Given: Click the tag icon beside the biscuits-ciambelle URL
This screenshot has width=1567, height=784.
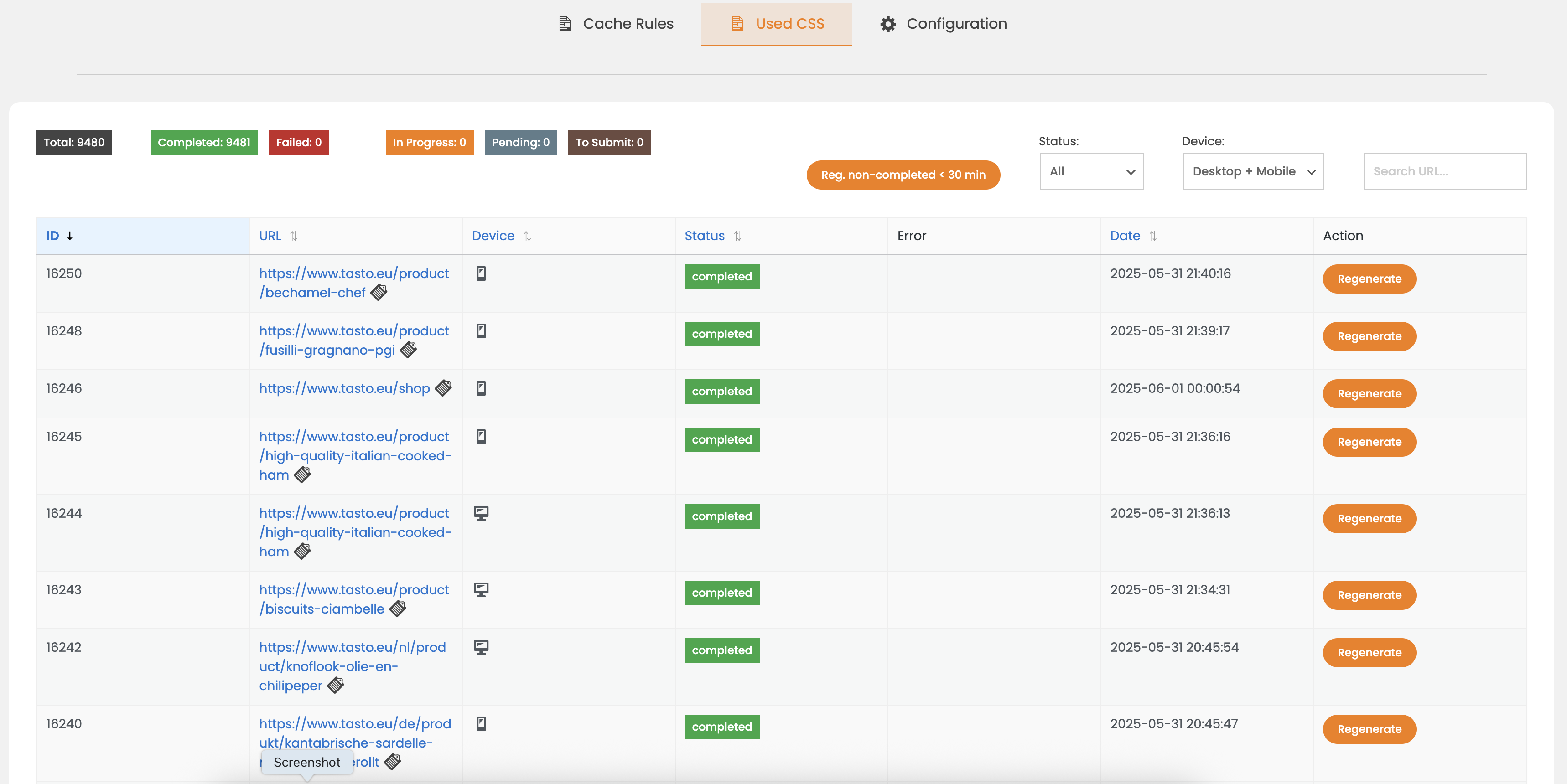Looking at the screenshot, I should click(398, 609).
